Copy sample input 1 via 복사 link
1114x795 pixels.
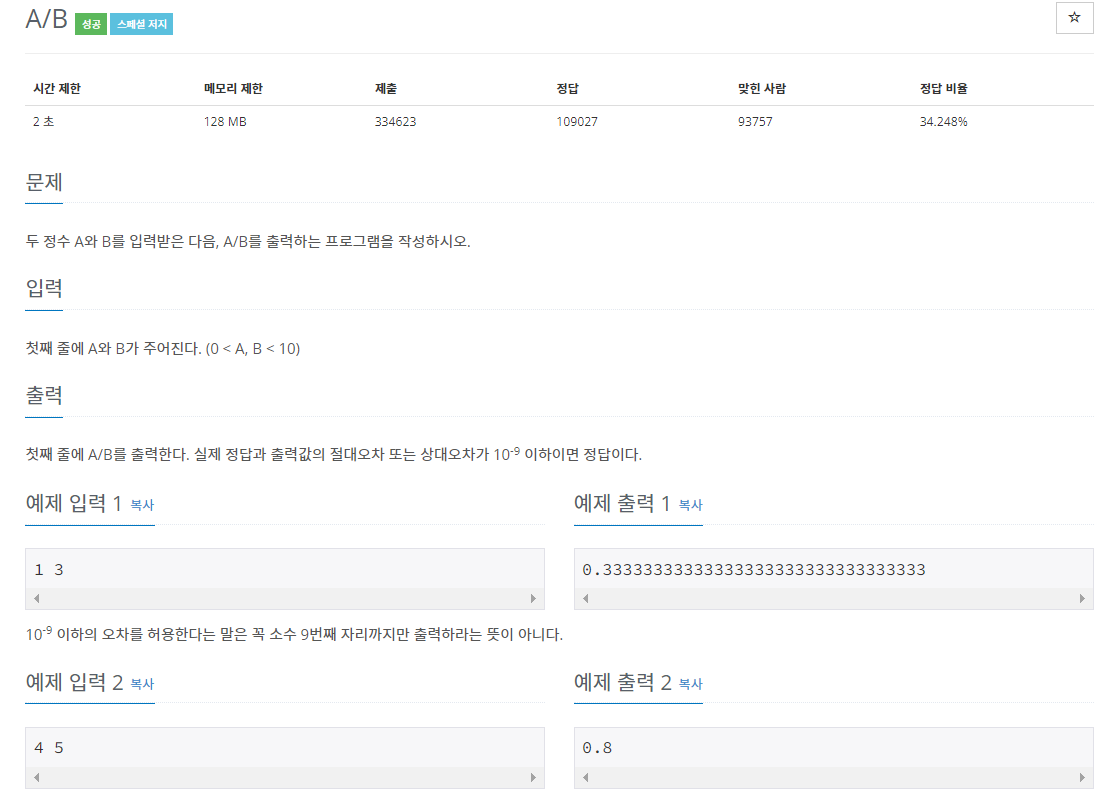(x=142, y=505)
